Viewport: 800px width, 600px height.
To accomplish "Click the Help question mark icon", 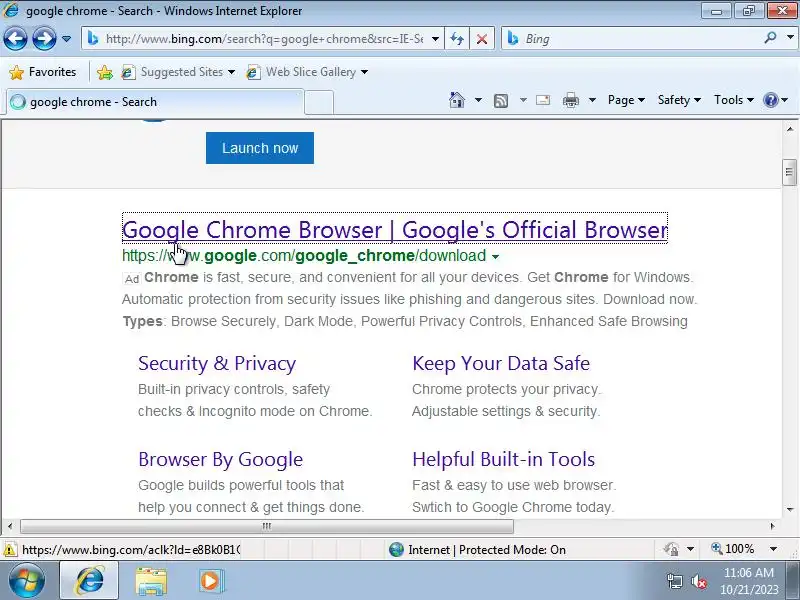I will [770, 100].
